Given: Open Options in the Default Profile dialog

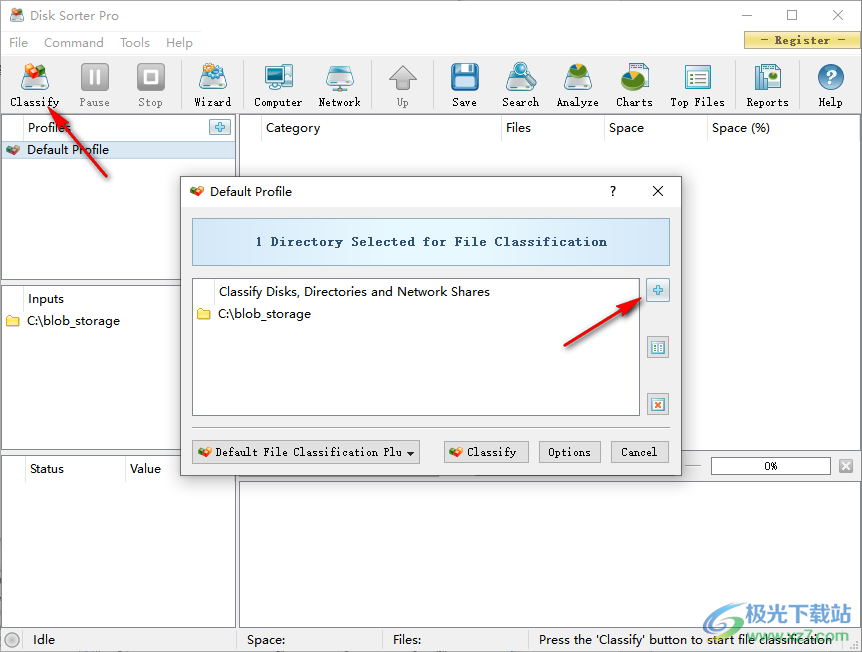Looking at the screenshot, I should (x=570, y=452).
